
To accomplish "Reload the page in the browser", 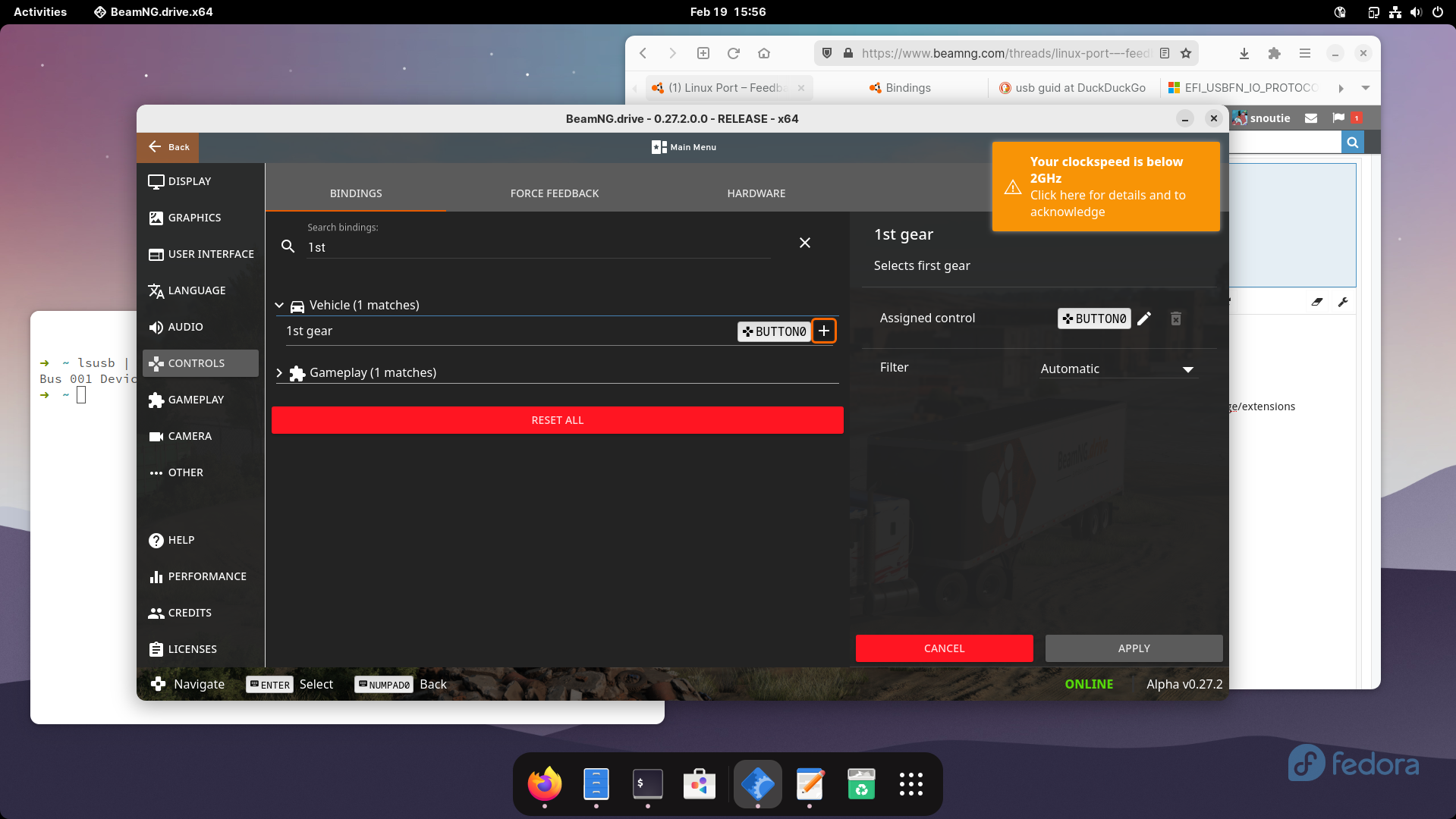I will click(734, 53).
